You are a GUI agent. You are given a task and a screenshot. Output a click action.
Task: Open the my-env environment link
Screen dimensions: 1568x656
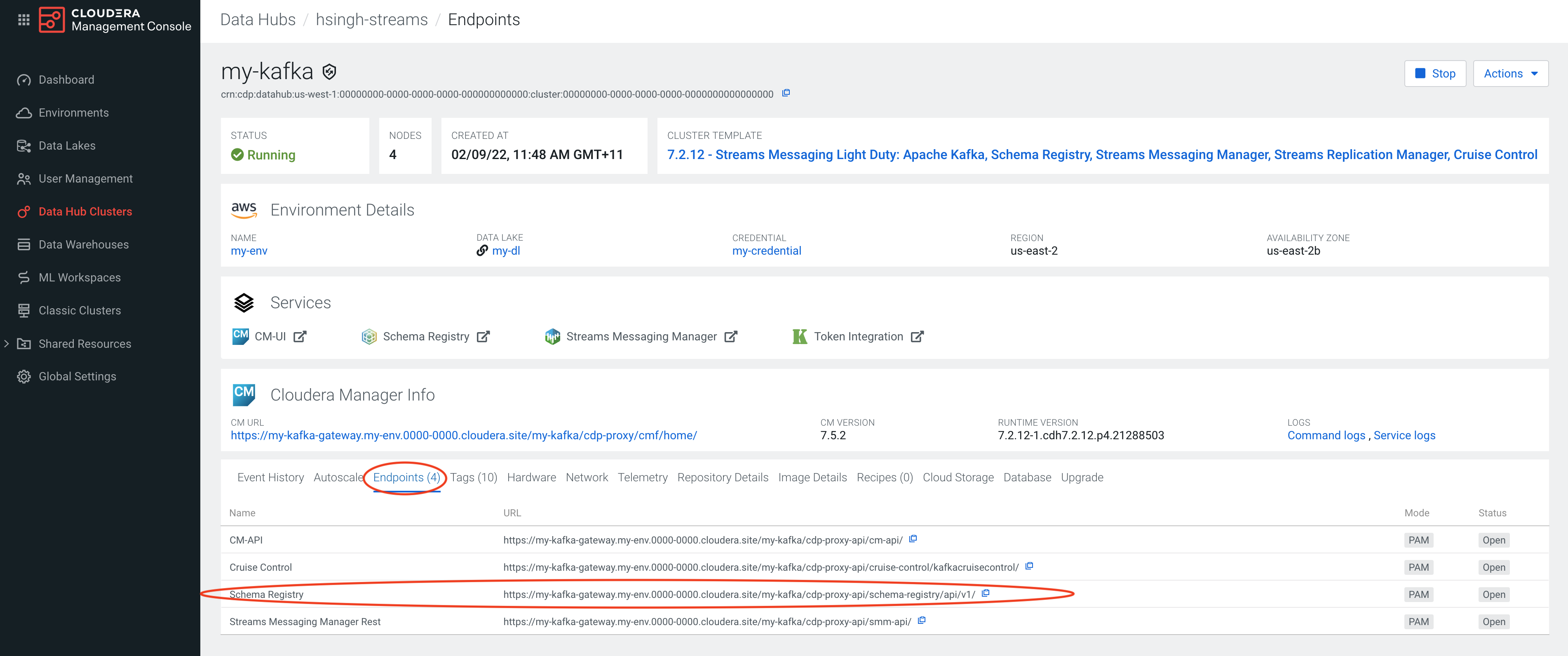click(x=249, y=251)
